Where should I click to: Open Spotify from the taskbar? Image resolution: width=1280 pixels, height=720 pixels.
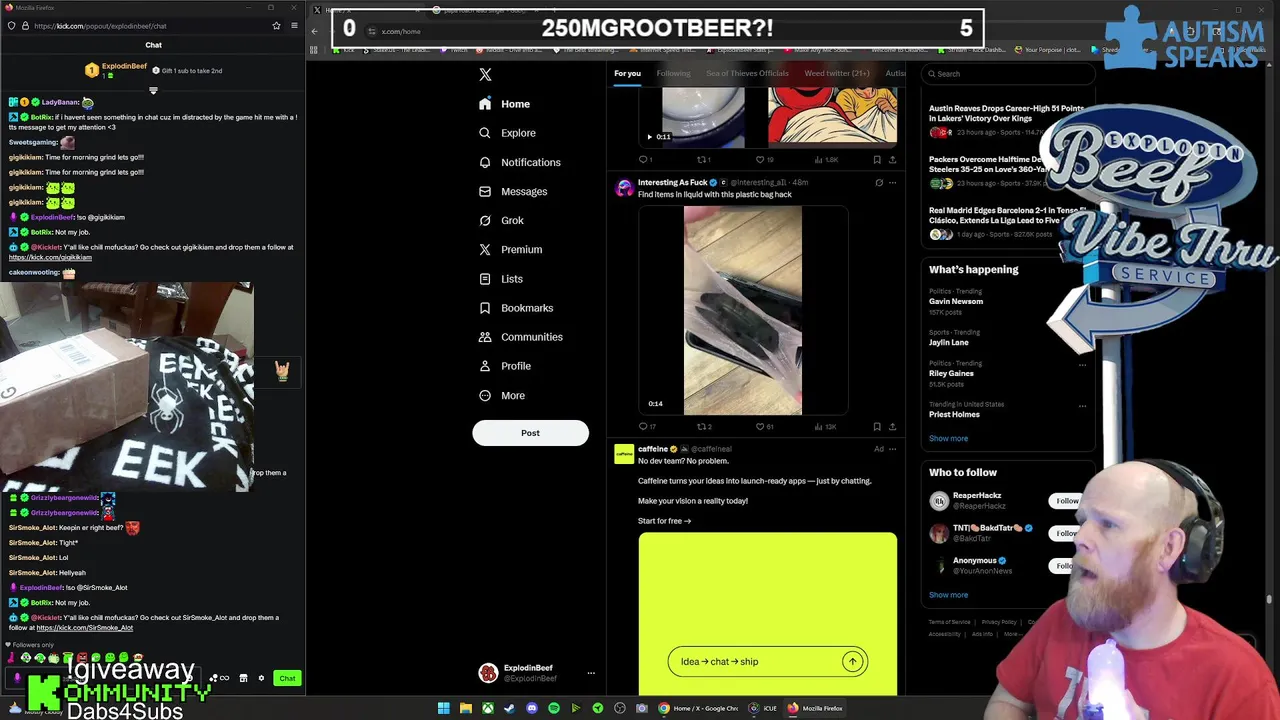553,708
